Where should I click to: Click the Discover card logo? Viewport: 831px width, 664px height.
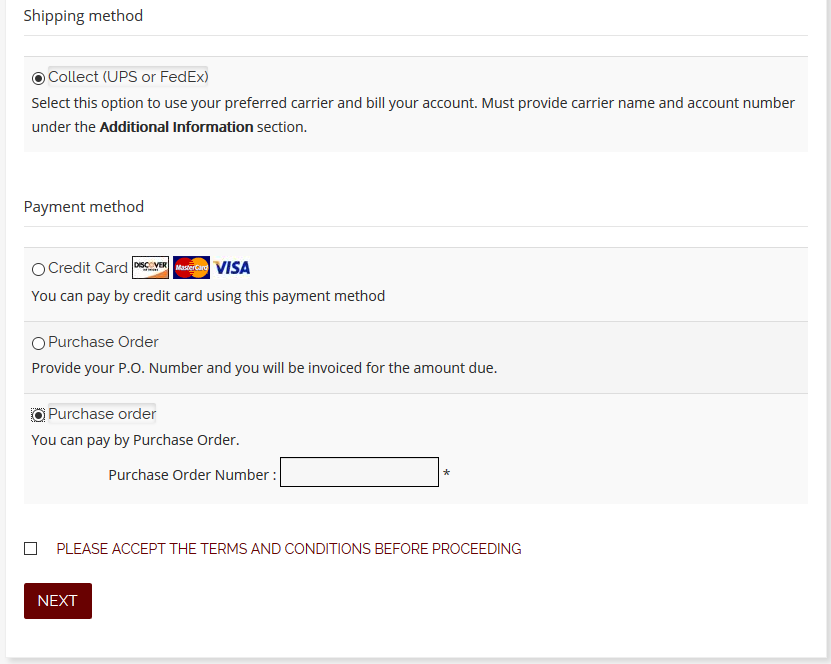tap(150, 268)
